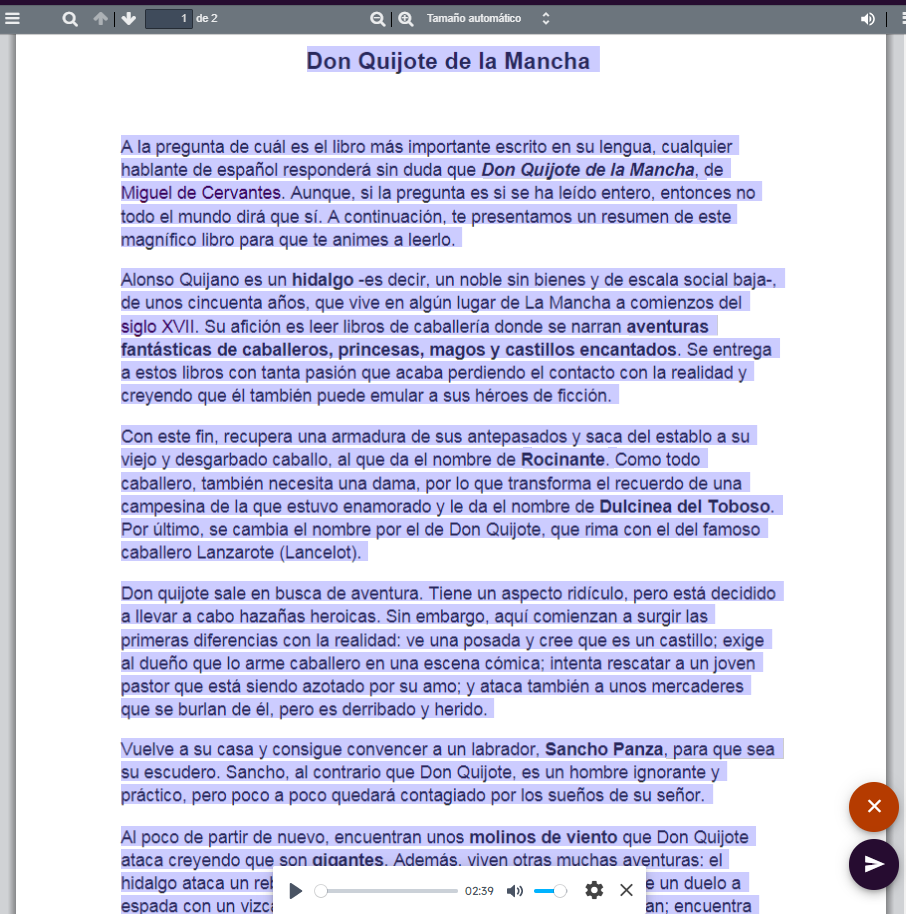The height and width of the screenshot is (914, 906).
Task: Click the bold name Dulcinea del Toboso
Action: click(x=684, y=506)
